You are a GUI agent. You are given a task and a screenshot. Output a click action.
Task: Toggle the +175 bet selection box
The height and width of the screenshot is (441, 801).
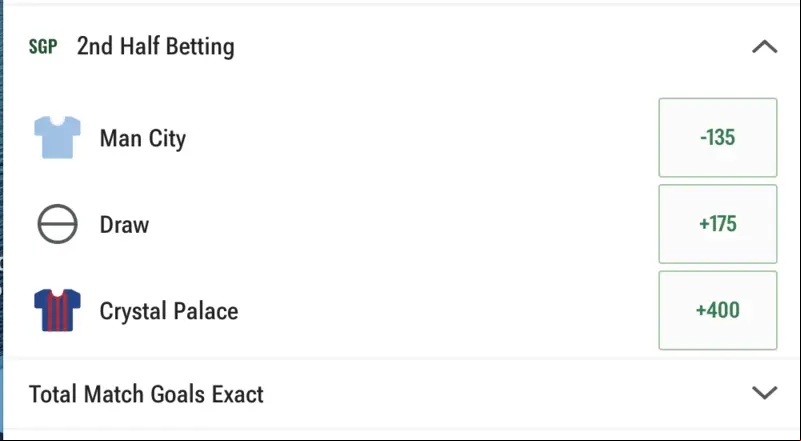click(718, 224)
